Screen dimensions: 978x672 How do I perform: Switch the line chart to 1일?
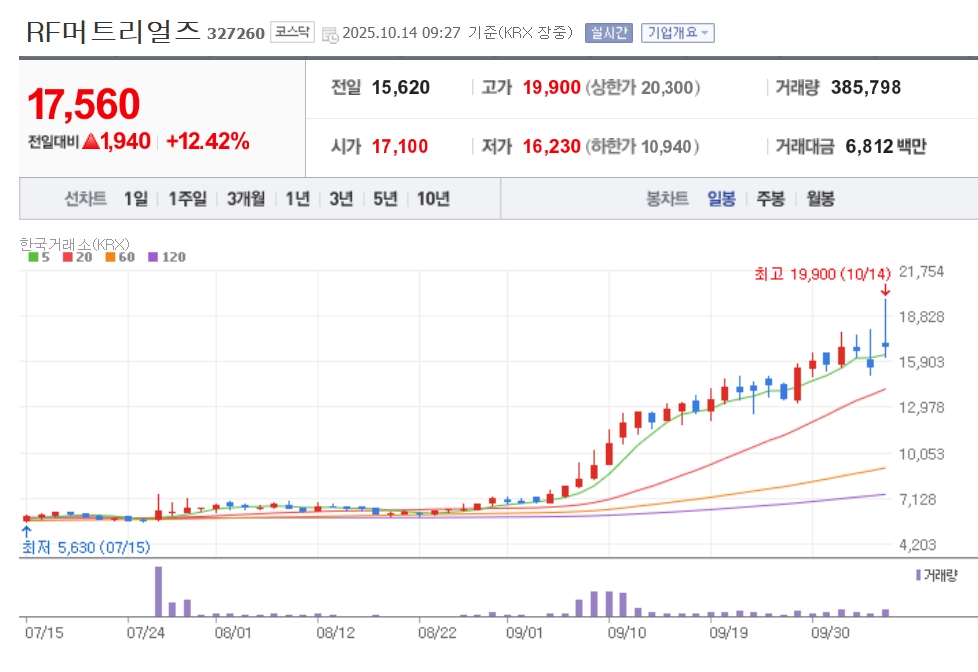coord(135,199)
